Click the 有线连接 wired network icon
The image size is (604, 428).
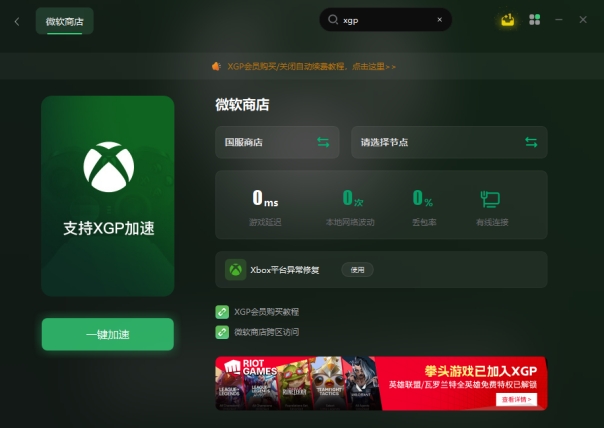tap(490, 199)
